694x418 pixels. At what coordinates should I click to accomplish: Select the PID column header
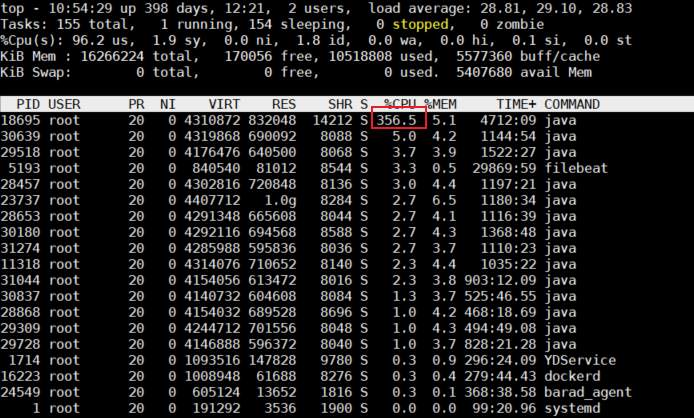(x=28, y=104)
